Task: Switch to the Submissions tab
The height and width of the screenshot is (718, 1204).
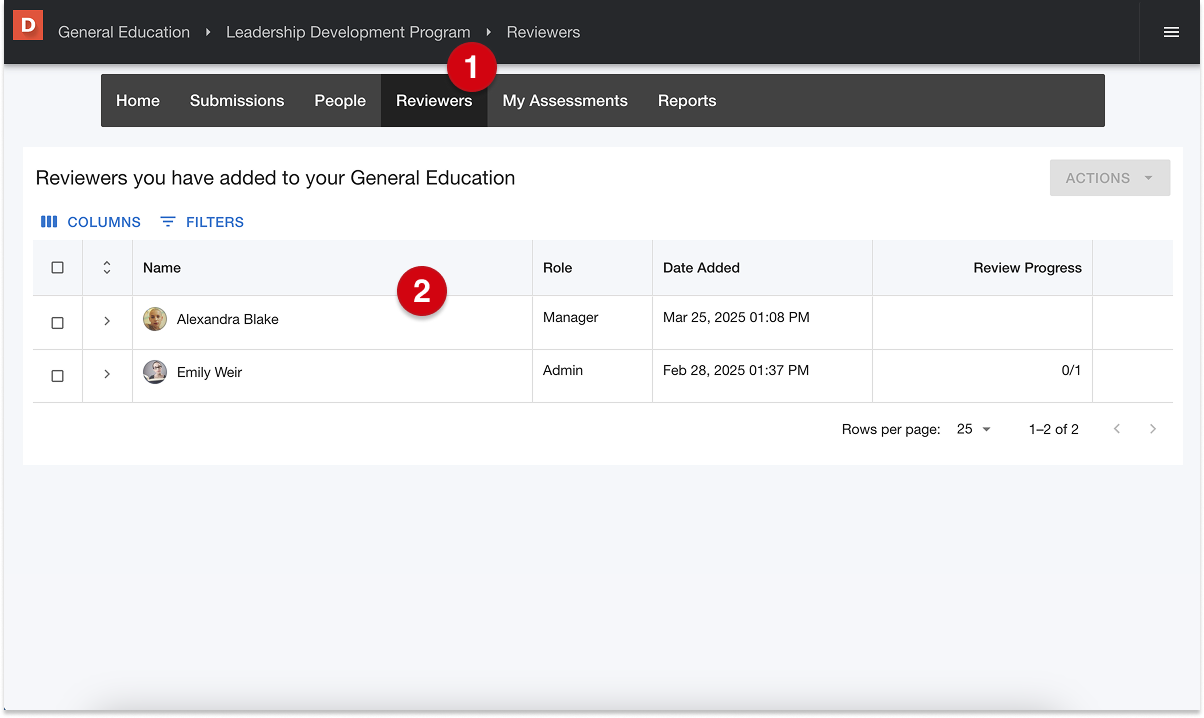Action: click(x=237, y=100)
